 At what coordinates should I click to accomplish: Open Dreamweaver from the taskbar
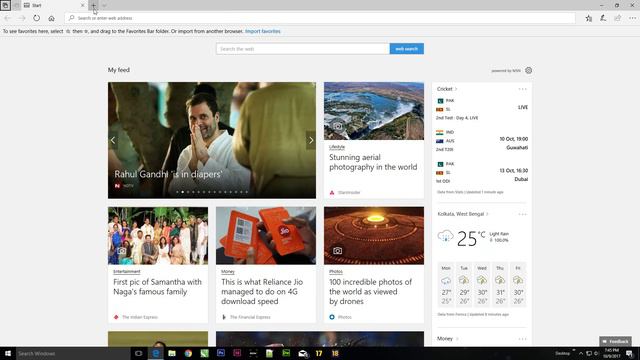(286, 353)
